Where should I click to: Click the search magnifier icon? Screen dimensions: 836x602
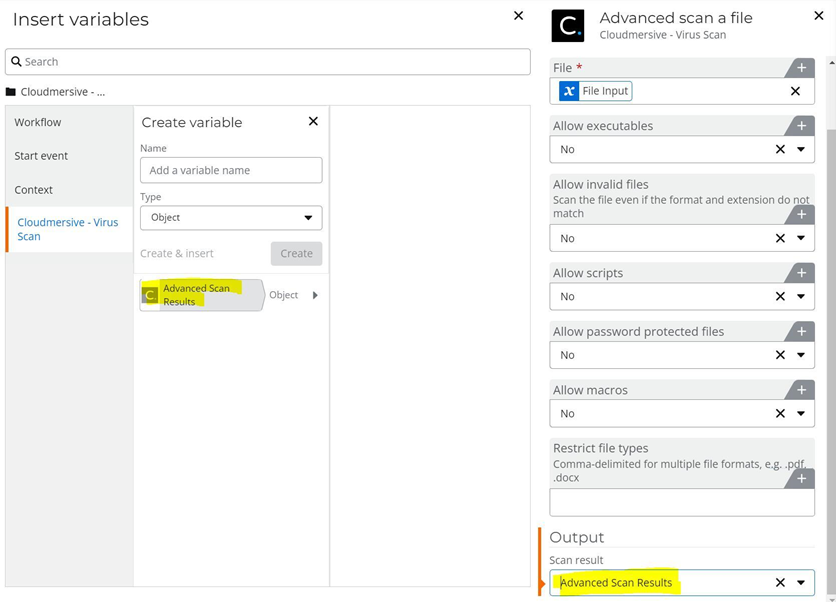17,61
